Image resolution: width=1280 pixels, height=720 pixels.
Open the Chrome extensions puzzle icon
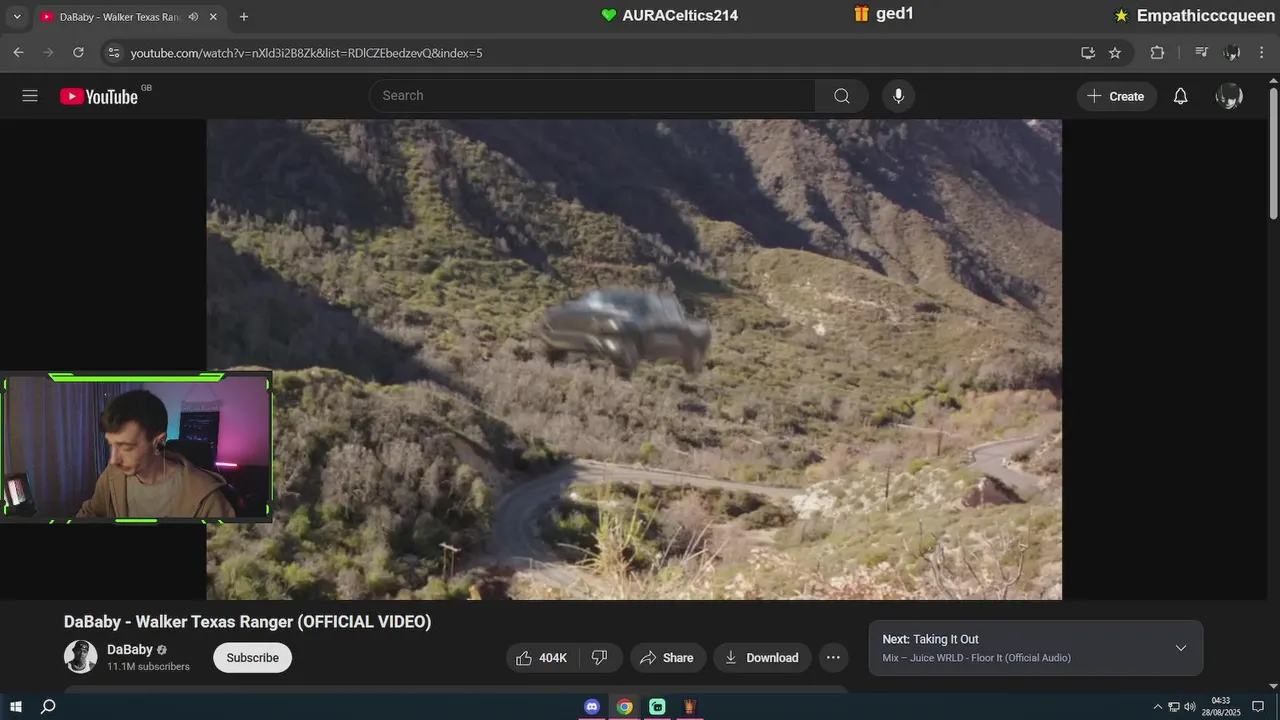coord(1157,52)
